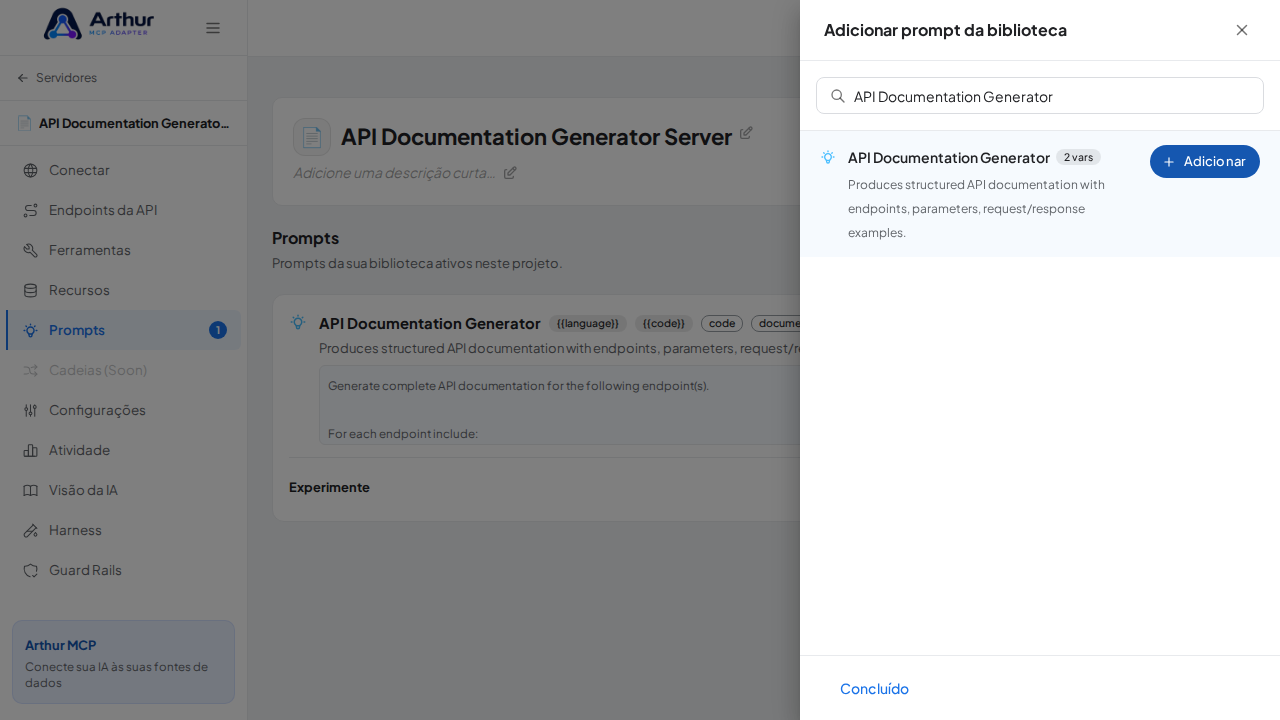The width and height of the screenshot is (1280, 720).
Task: Click the shuffle icon beside Cadeias
Action: [x=30, y=370]
